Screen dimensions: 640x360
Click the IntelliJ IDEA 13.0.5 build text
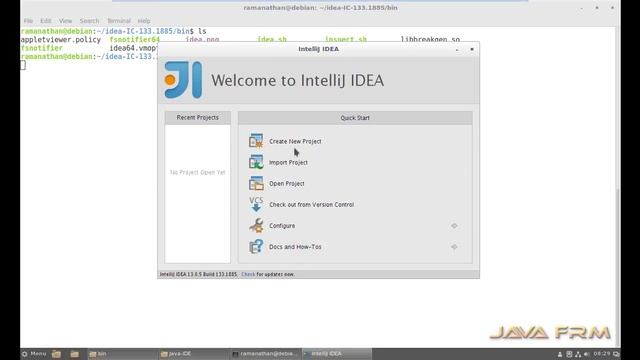(198, 274)
